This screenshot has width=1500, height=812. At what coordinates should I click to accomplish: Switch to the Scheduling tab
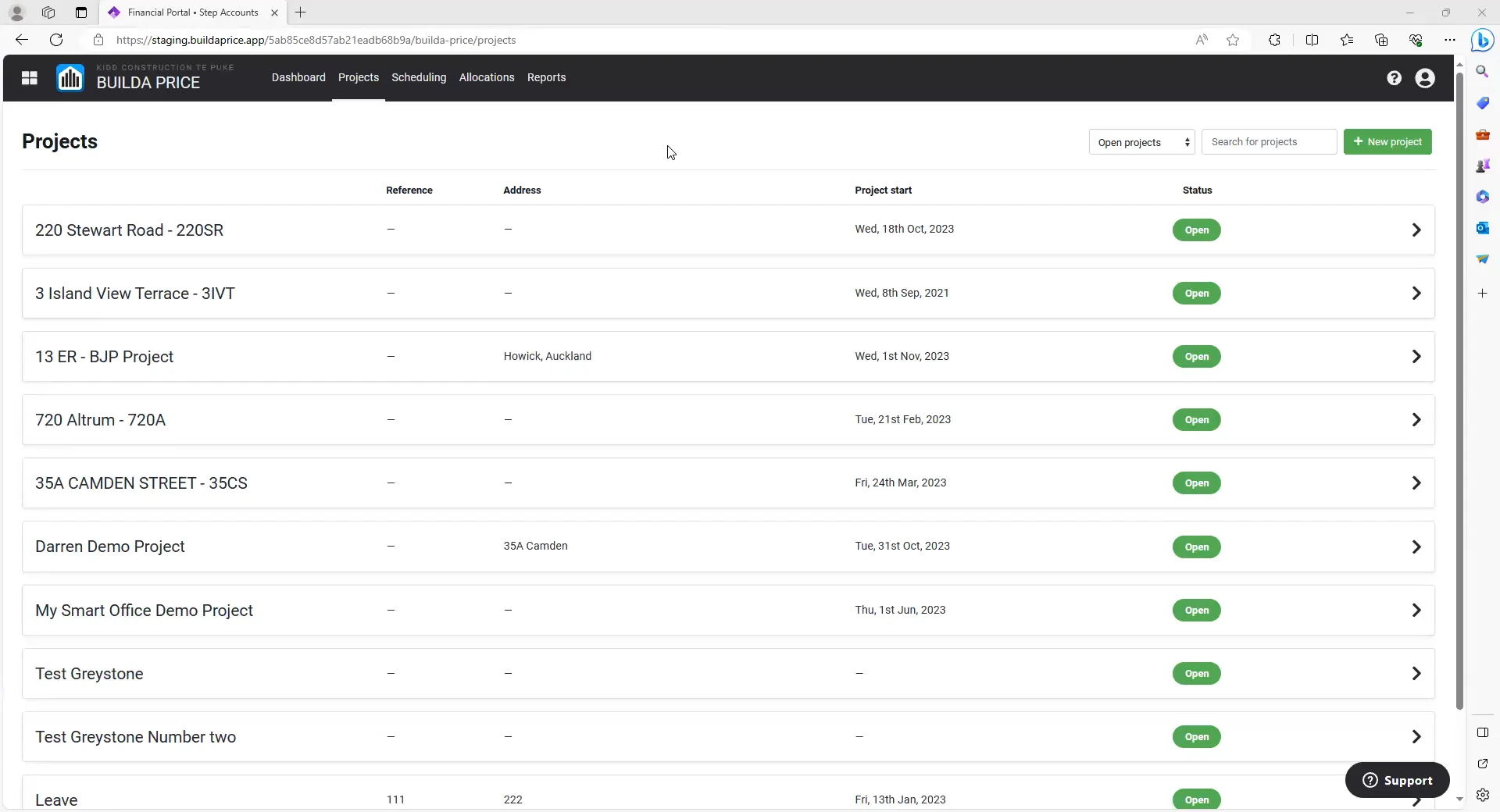pos(419,77)
